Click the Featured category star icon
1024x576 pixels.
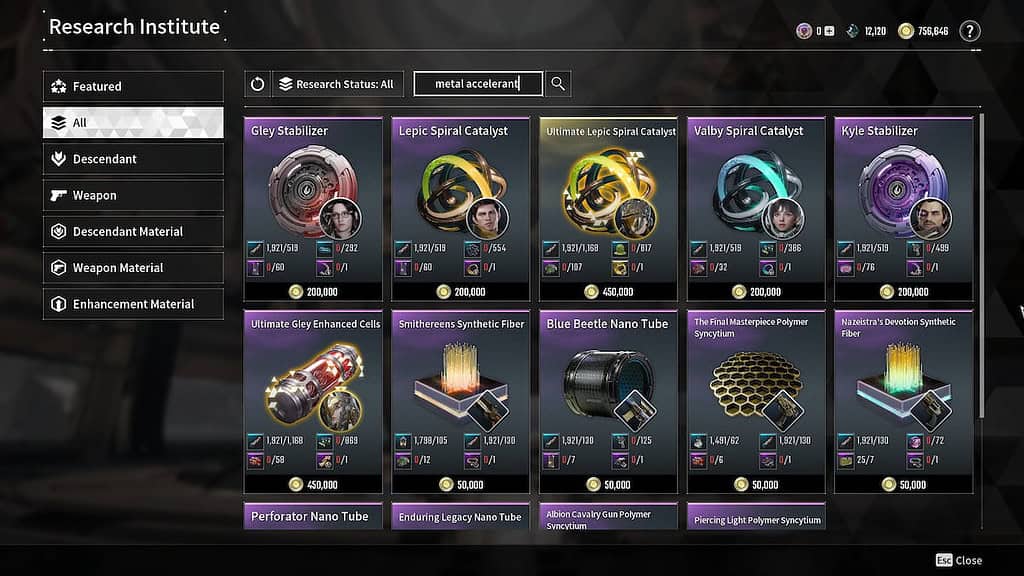pyautogui.click(x=59, y=86)
